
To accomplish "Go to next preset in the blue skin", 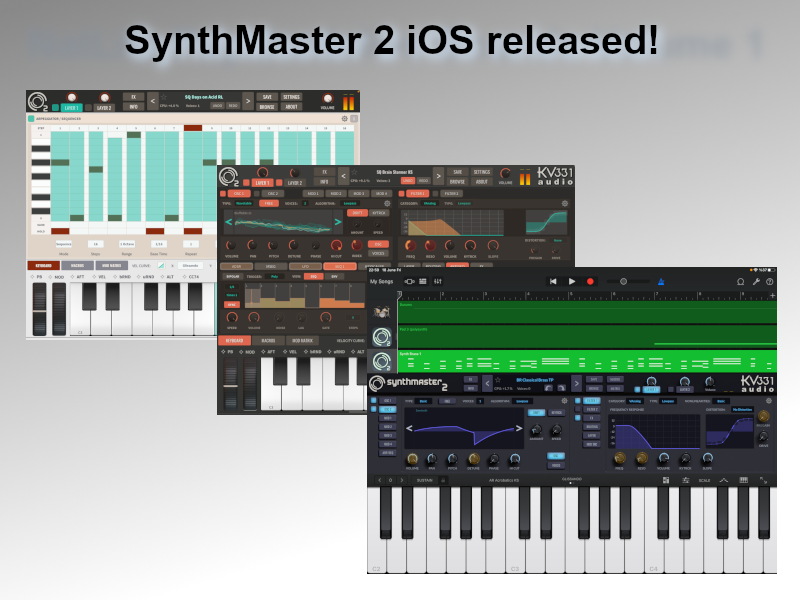I will (577, 383).
